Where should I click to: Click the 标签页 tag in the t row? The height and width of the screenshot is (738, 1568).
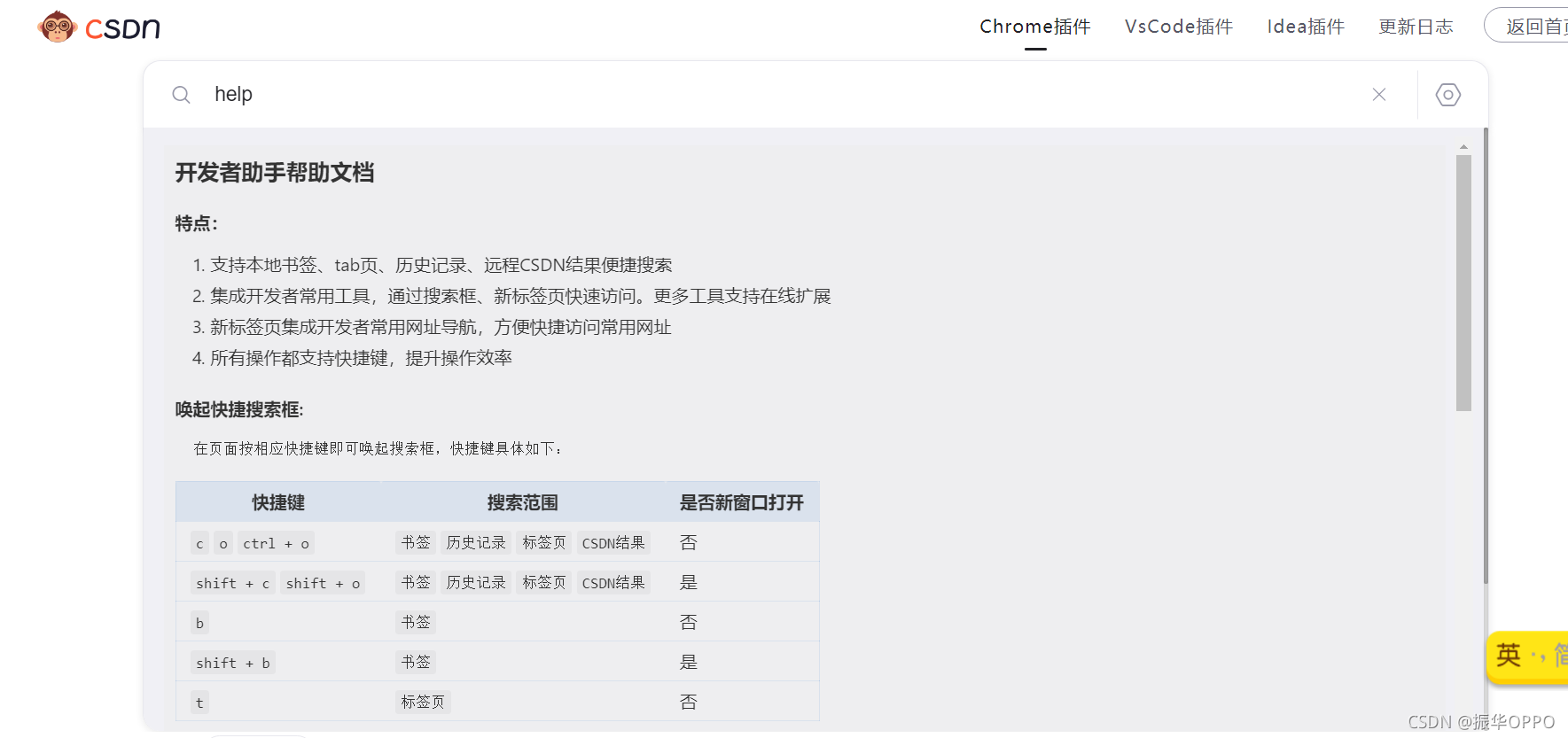pyautogui.click(x=423, y=702)
